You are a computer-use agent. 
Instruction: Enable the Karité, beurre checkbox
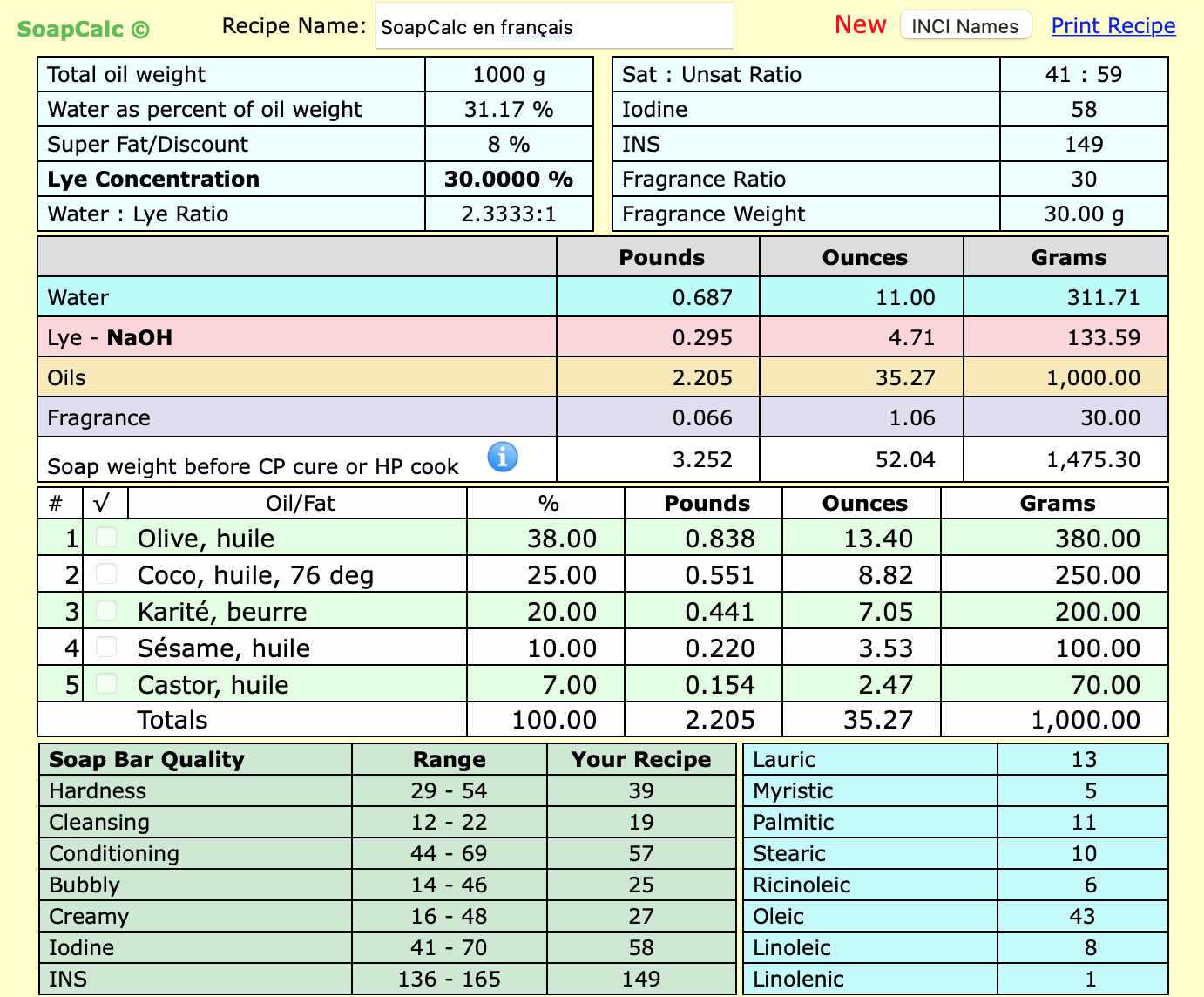click(x=106, y=610)
